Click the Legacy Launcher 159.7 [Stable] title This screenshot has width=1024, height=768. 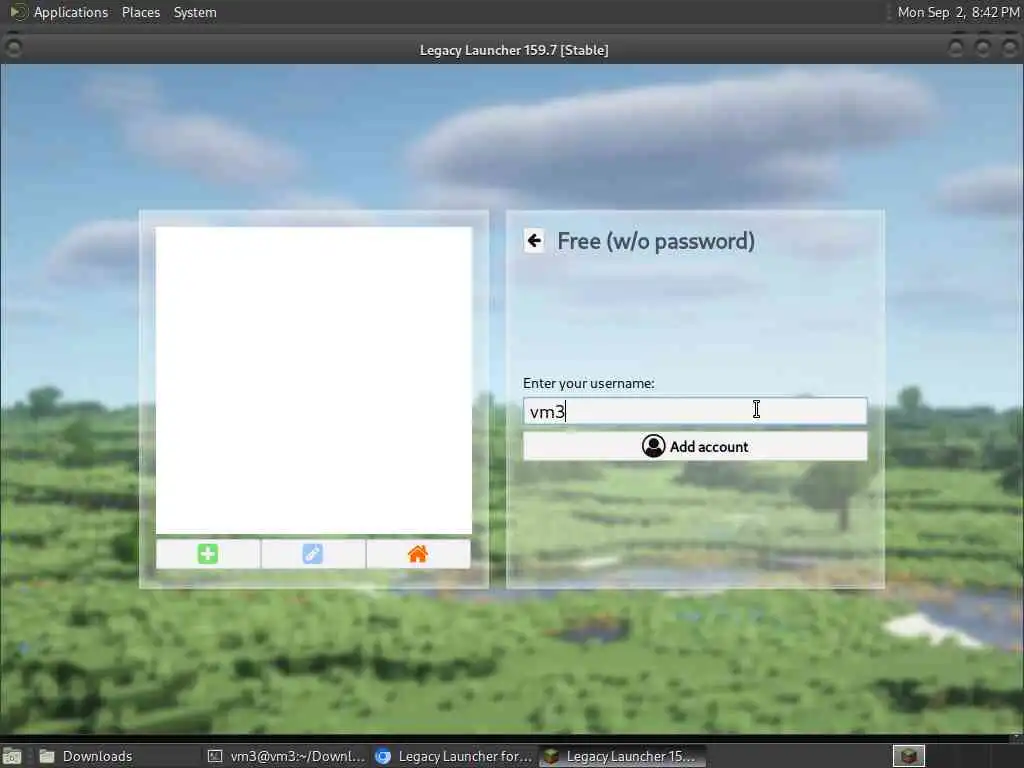[514, 50]
